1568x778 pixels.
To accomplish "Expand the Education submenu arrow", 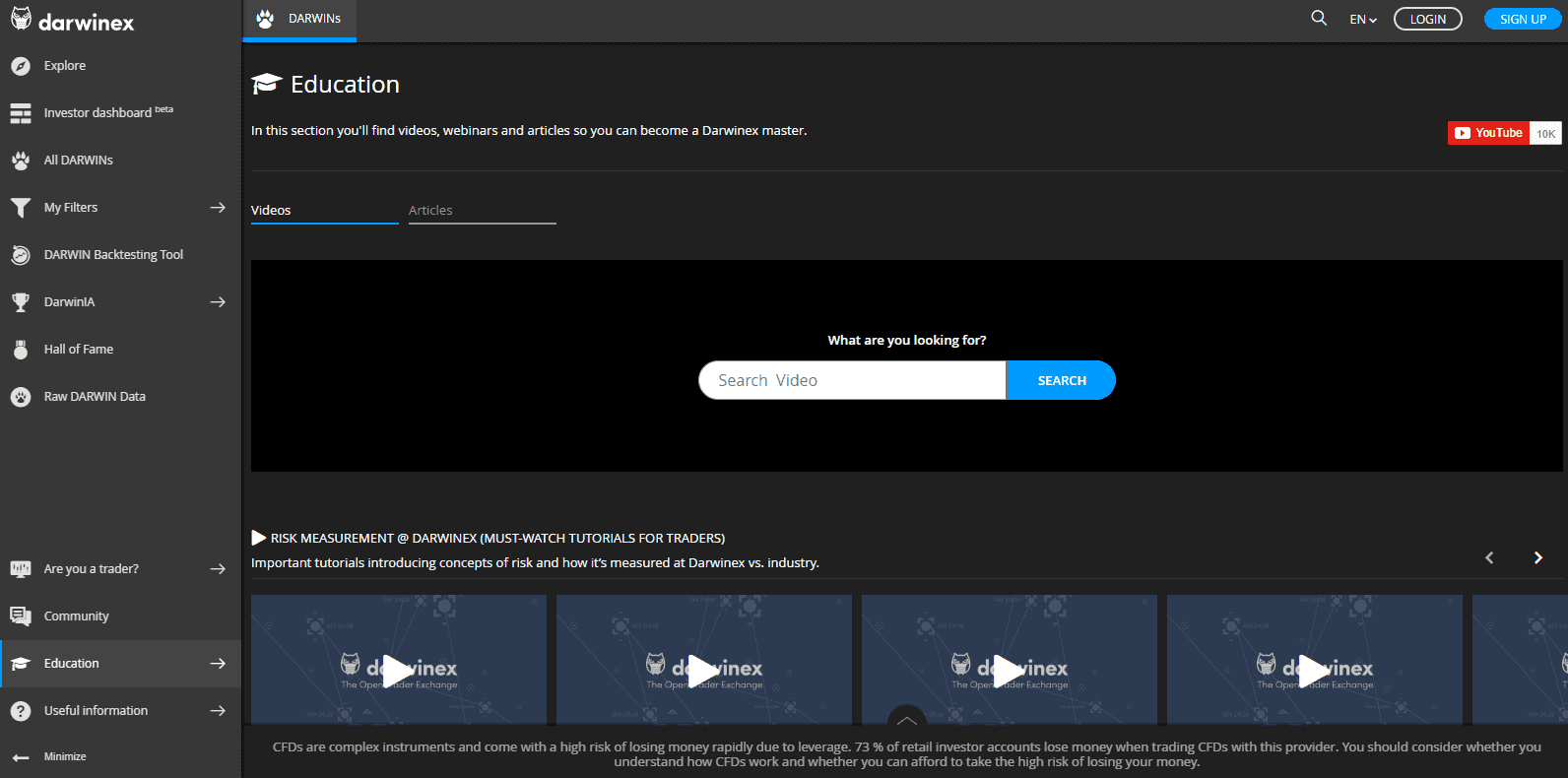I will coord(218,664).
